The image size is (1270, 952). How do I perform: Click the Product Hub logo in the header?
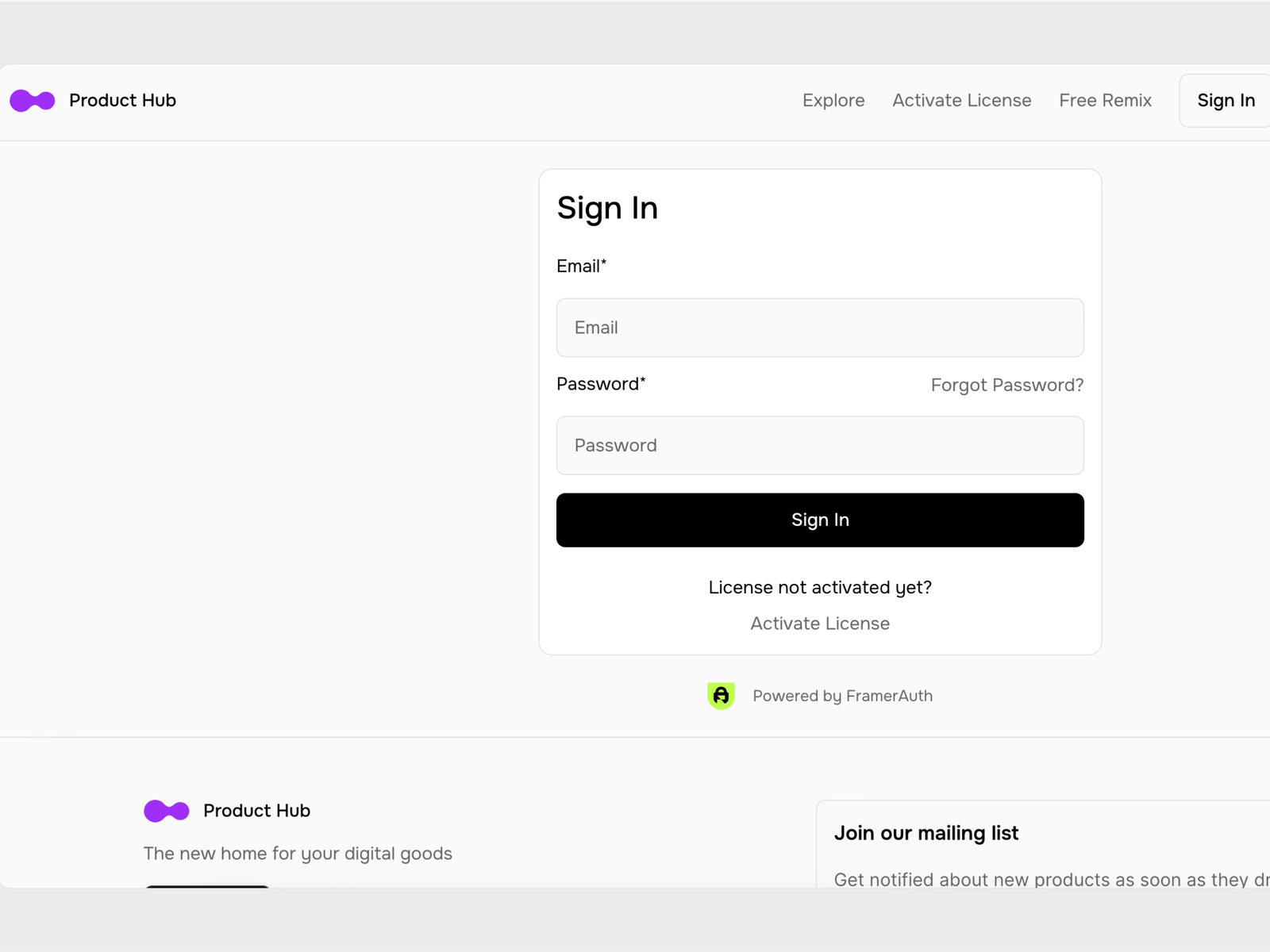click(x=91, y=100)
